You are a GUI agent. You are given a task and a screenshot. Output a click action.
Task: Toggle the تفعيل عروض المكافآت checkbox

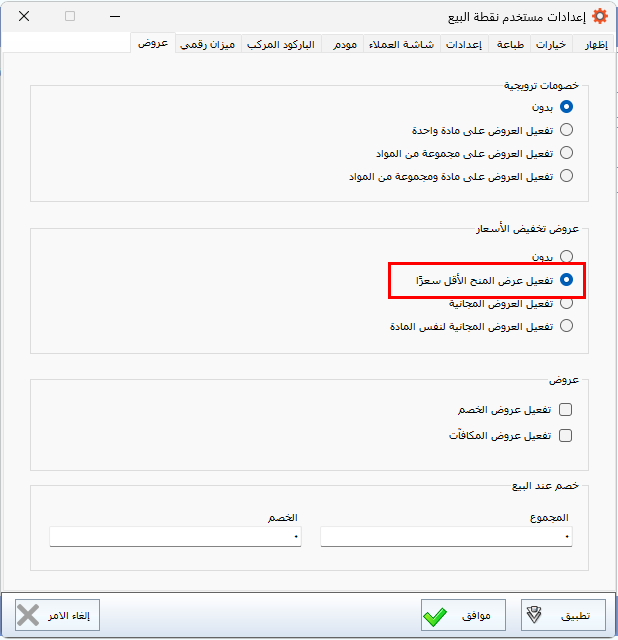pyautogui.click(x=566, y=435)
